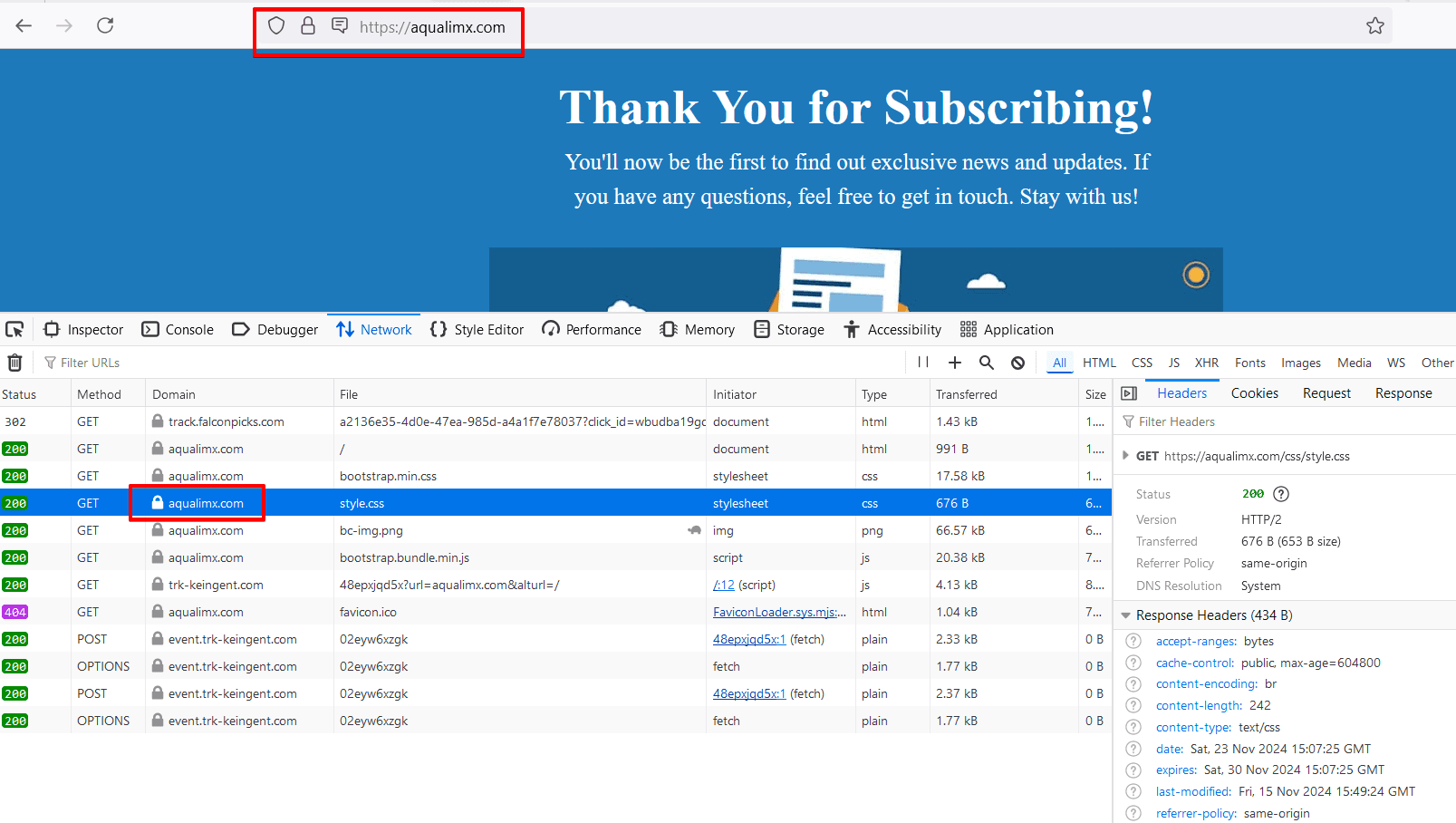Select the 302 track.falconpicks.com request row
The width and height of the screenshot is (1456, 823).
555,421
